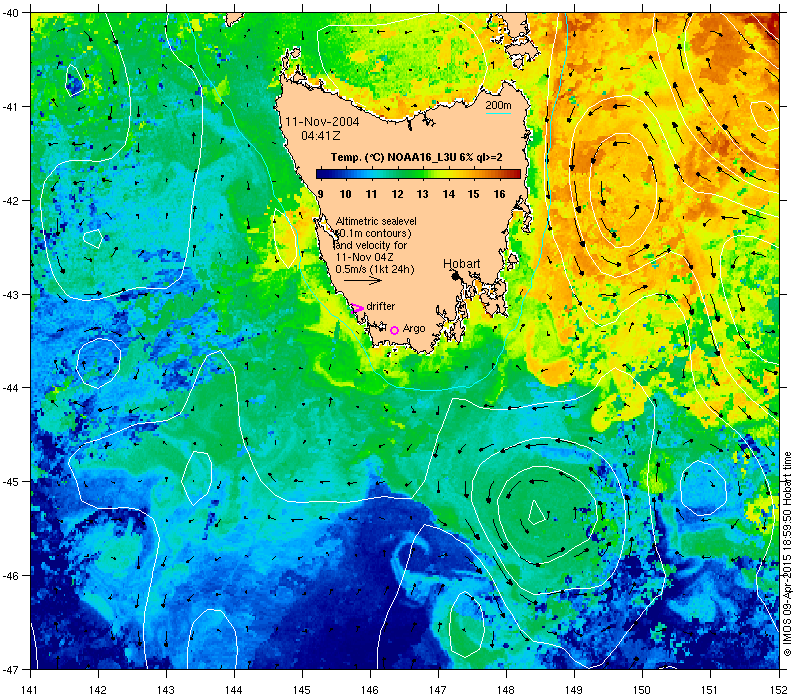Screen dimensions: 800x700
Task: Click the '143' longitude axis label
Action: point(166,690)
